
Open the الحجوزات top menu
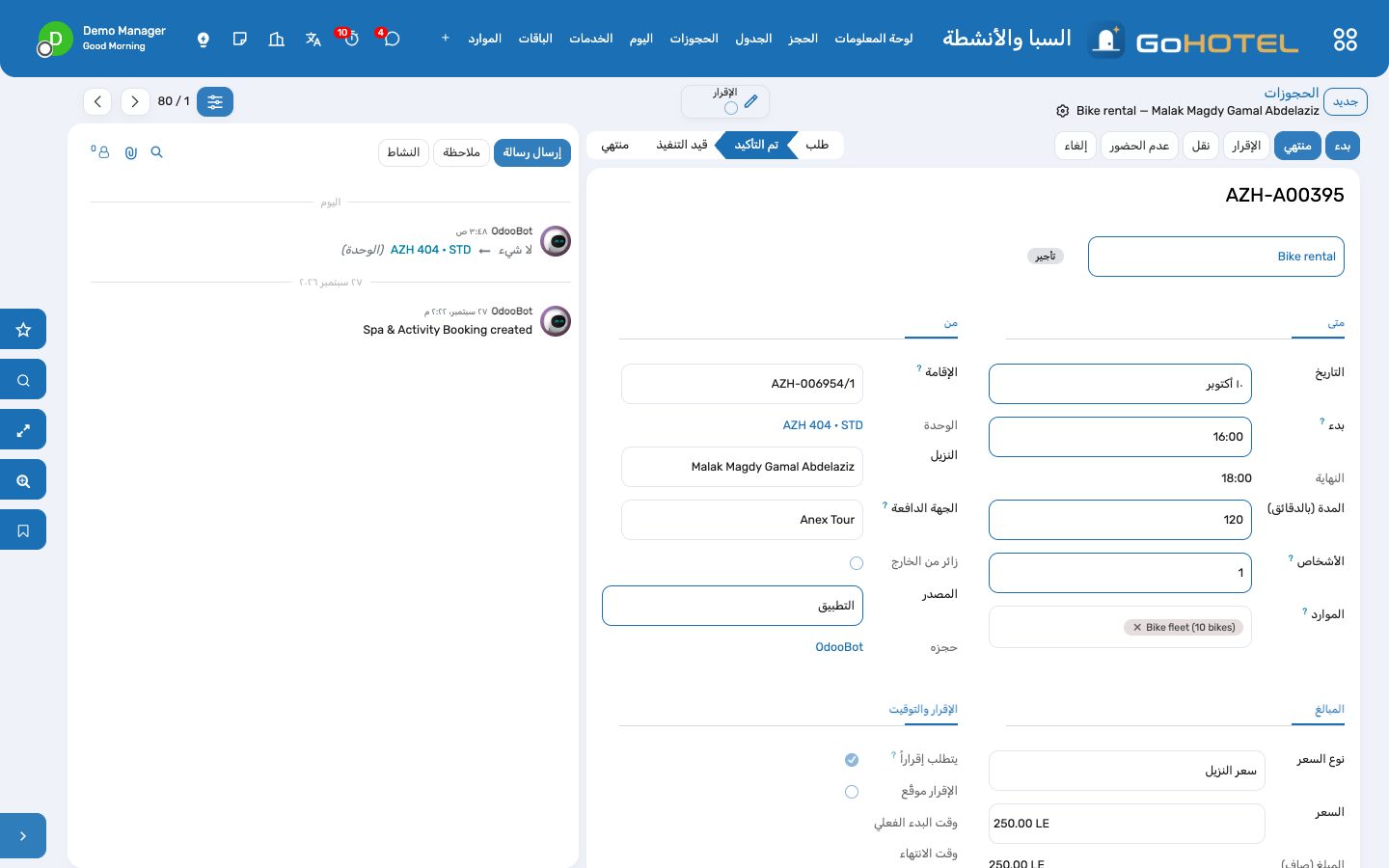coord(694,39)
